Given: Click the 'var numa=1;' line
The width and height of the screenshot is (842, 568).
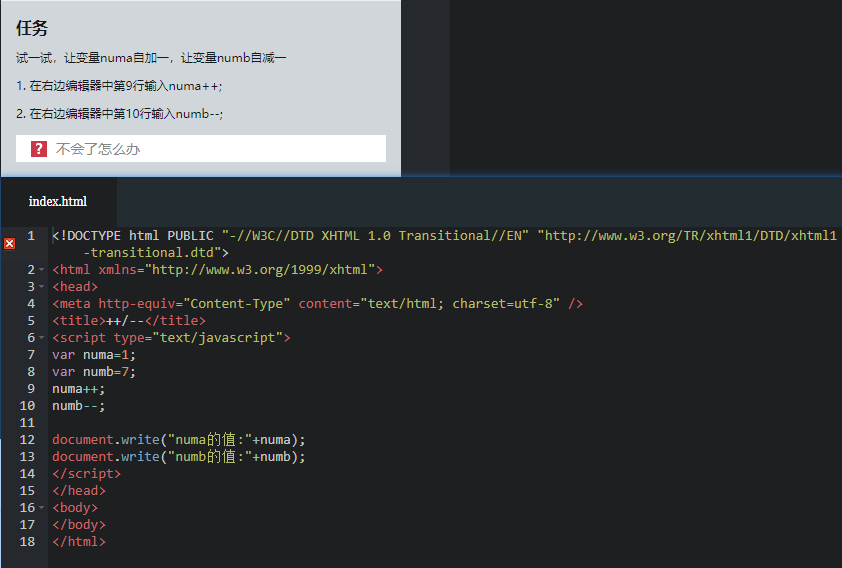Looking at the screenshot, I should click(x=94, y=355).
